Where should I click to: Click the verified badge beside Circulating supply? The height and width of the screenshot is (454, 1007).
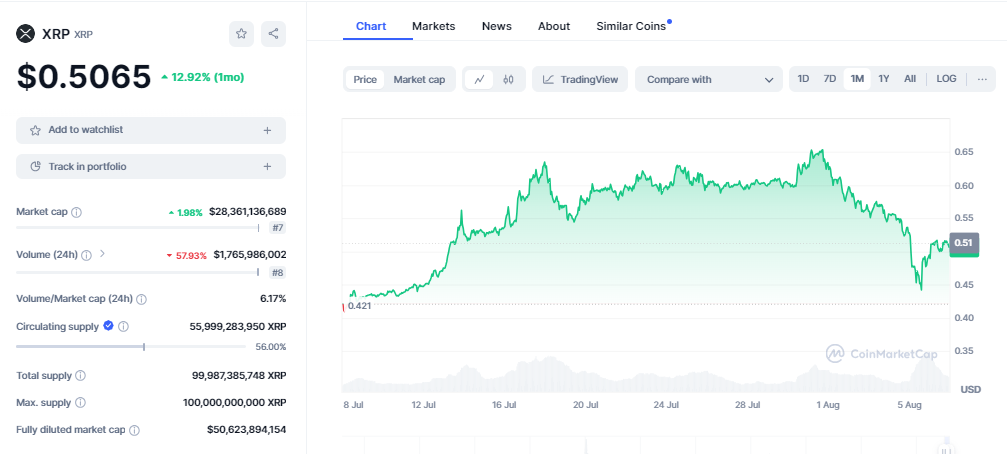pyautogui.click(x=109, y=326)
